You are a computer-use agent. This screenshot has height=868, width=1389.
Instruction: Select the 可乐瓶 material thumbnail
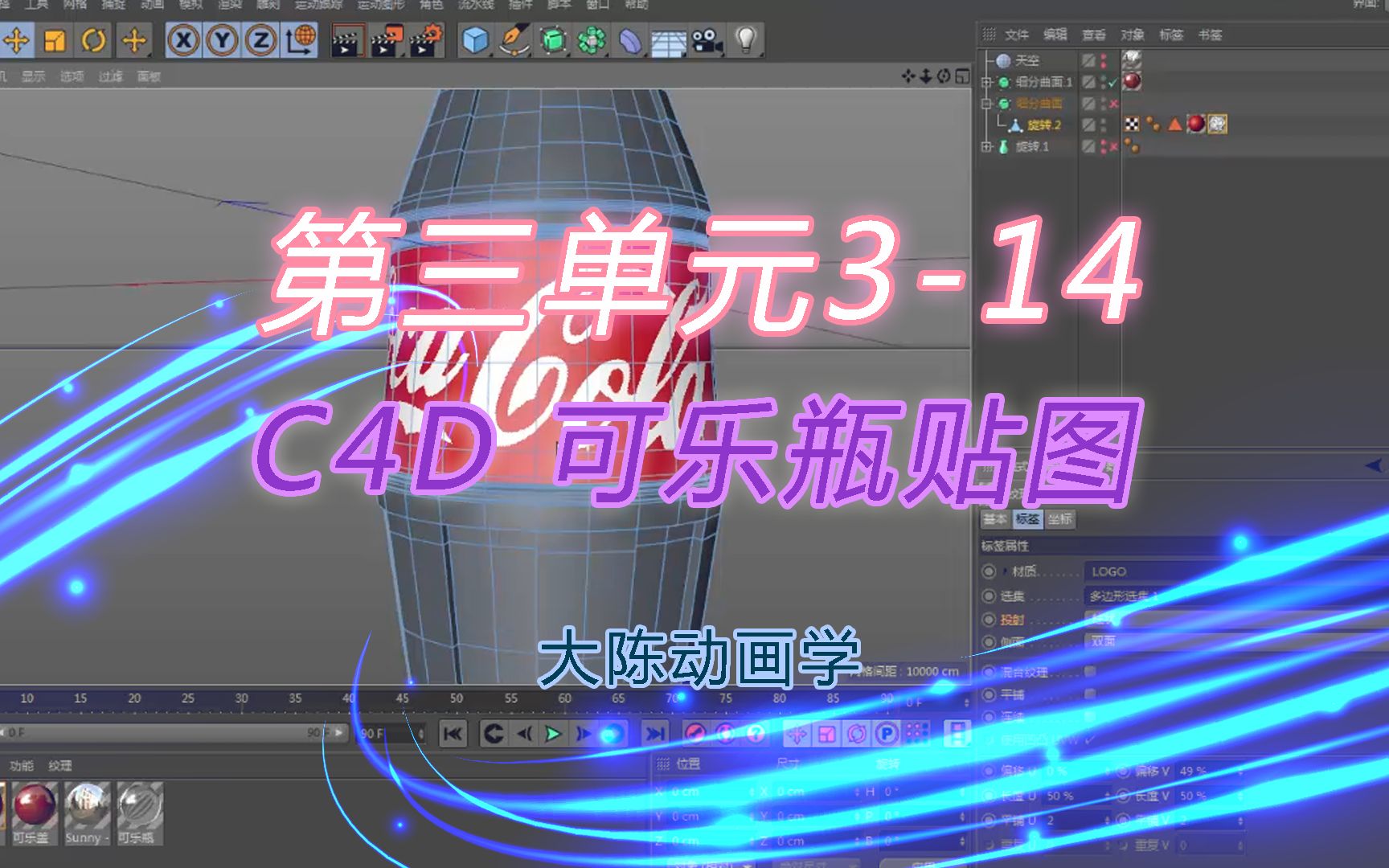[x=140, y=813]
